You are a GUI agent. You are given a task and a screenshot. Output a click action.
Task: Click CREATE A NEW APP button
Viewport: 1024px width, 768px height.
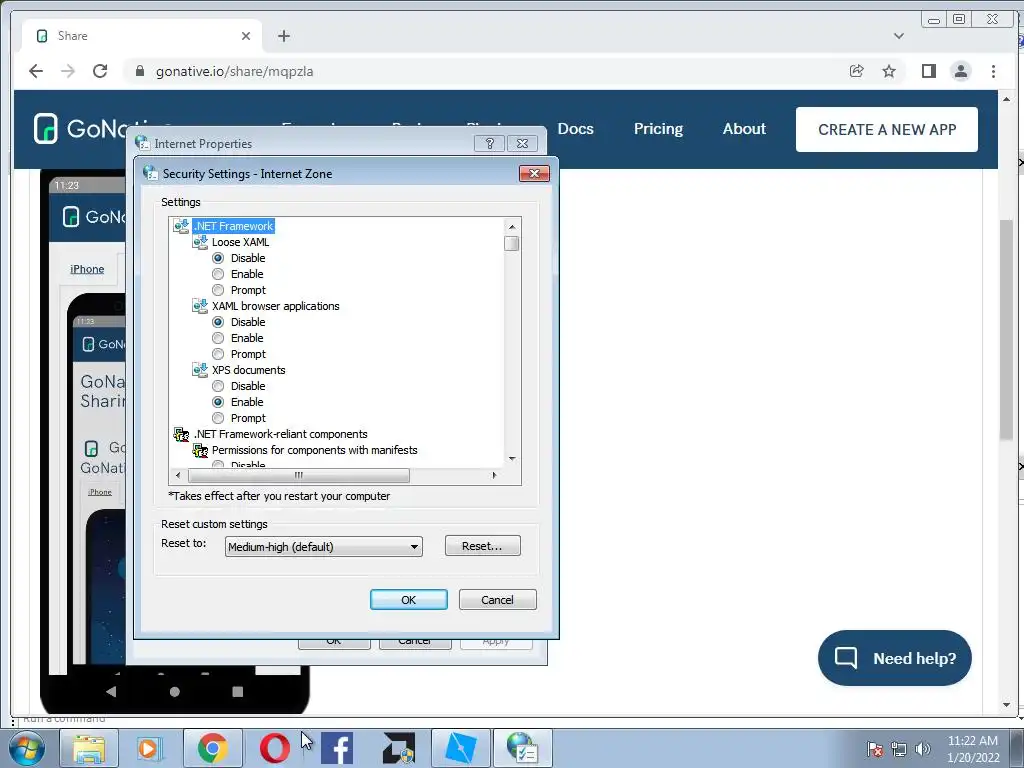coord(887,129)
